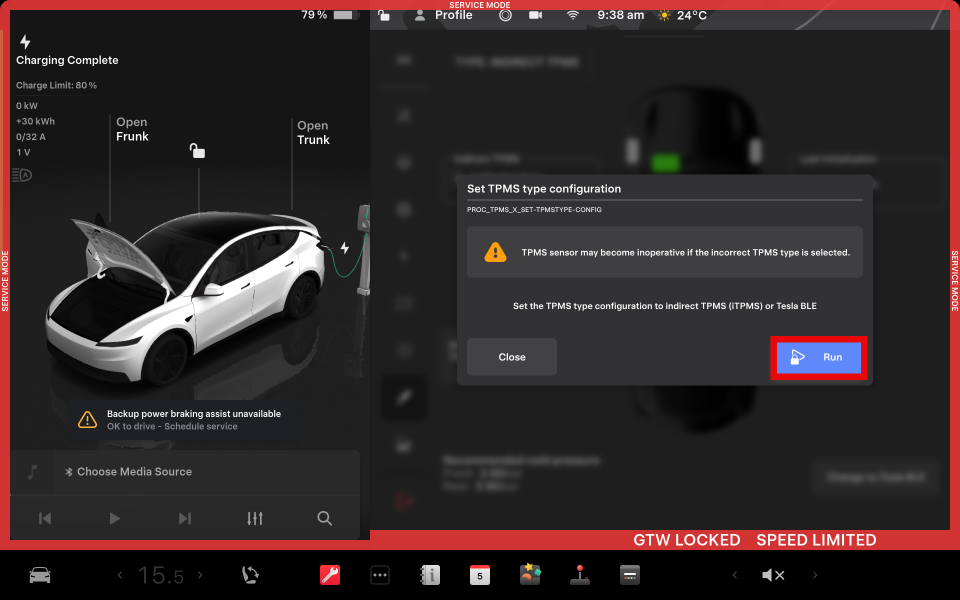Image resolution: width=960 pixels, height=600 pixels.
Task: Open vehicle controls with car icon
Action: click(40, 575)
